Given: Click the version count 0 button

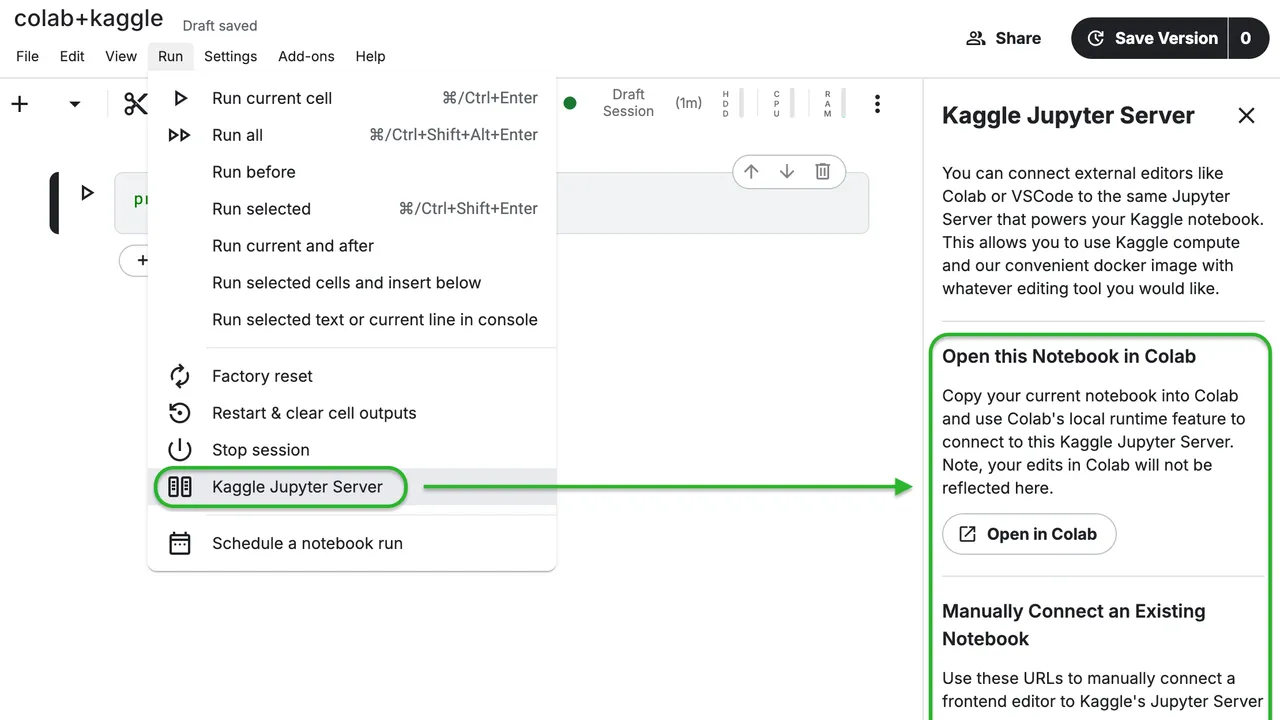Looking at the screenshot, I should [1248, 38].
